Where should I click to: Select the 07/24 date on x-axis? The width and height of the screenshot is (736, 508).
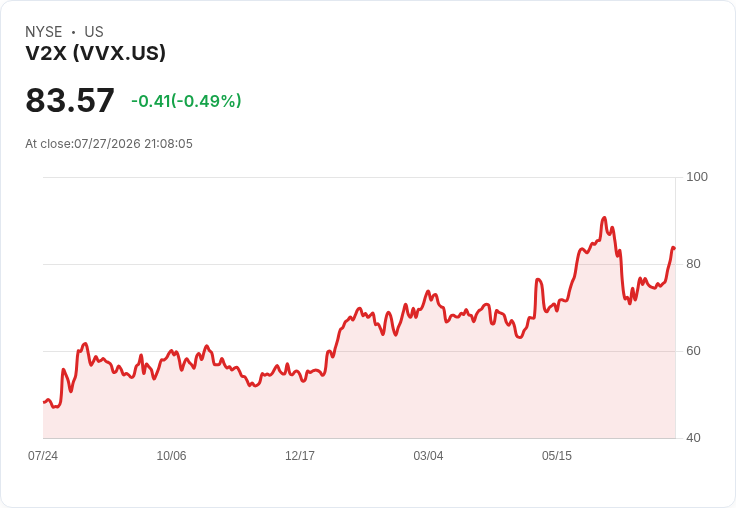[x=43, y=456]
